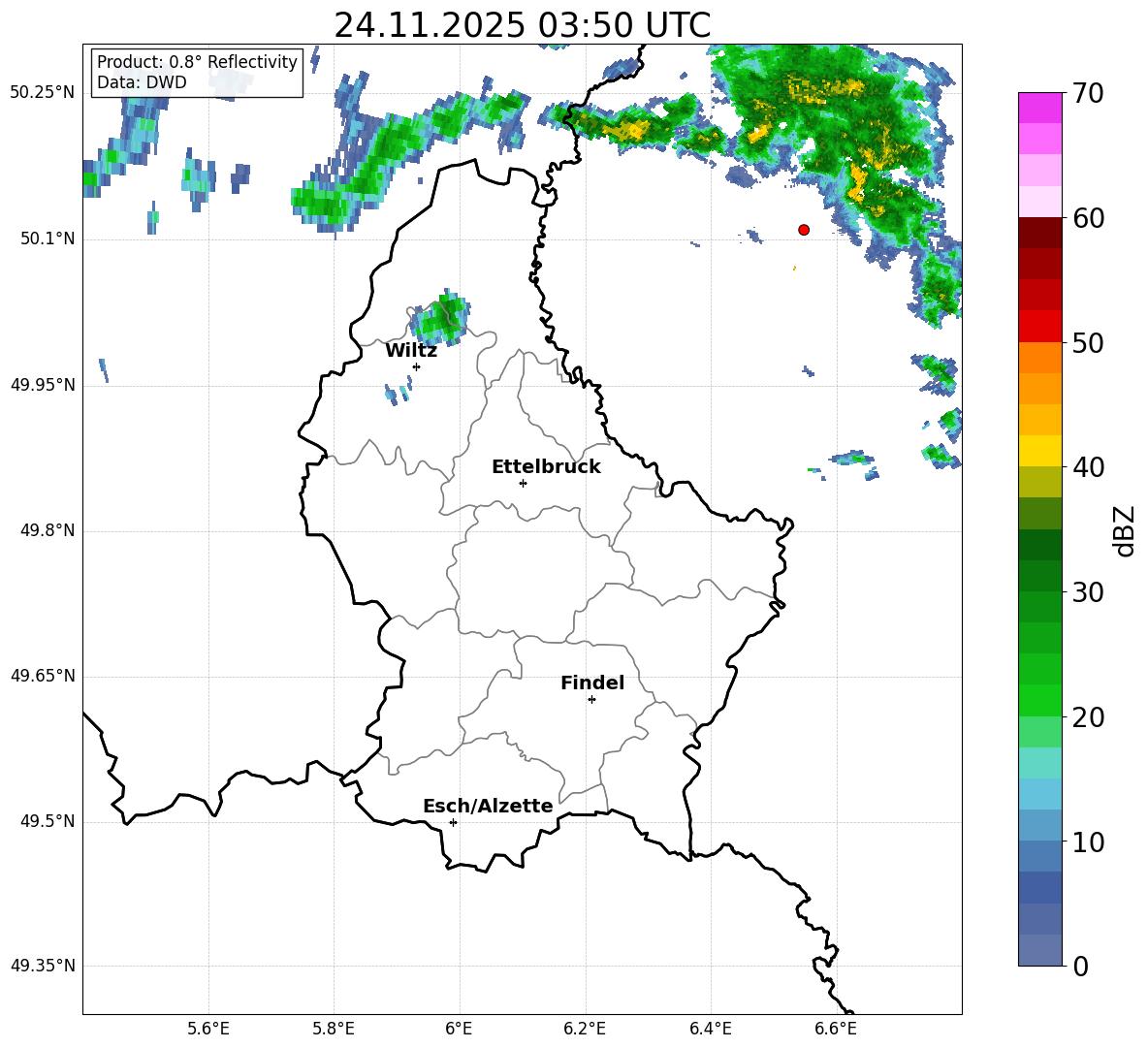Screen dimensions: 1148x1048
Task: Click the 'Product: 0.8° Reflectivity' label
Action: pos(197,62)
